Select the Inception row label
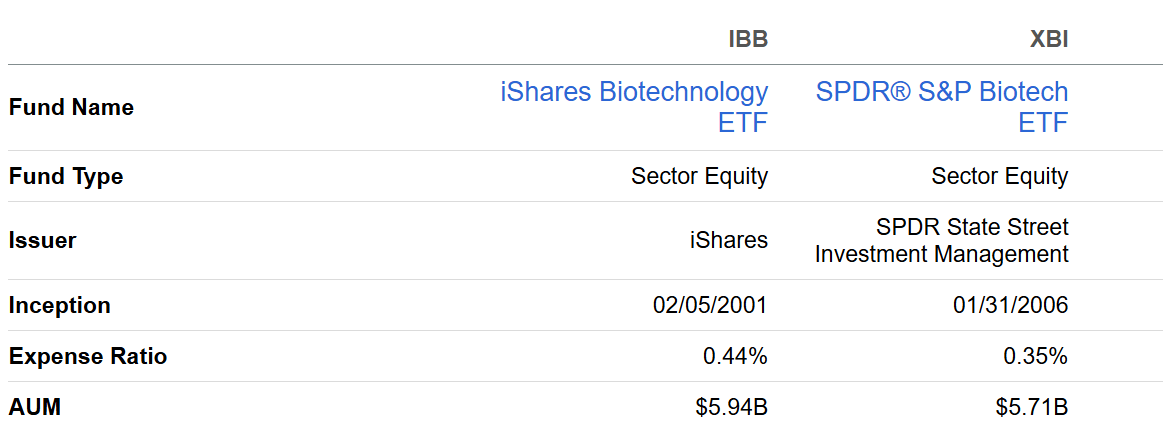 [60, 305]
